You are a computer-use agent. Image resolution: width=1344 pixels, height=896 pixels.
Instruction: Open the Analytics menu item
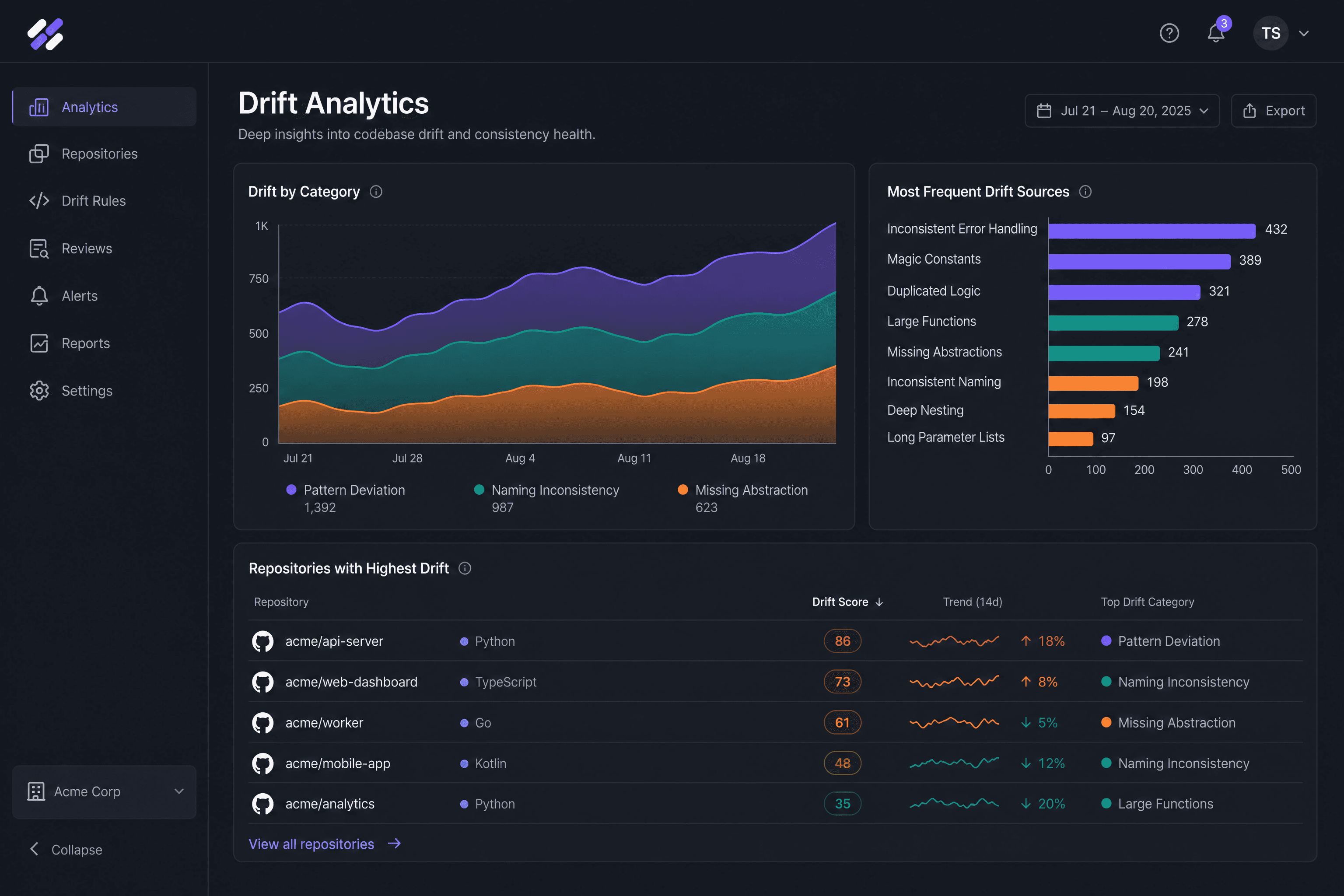click(104, 107)
